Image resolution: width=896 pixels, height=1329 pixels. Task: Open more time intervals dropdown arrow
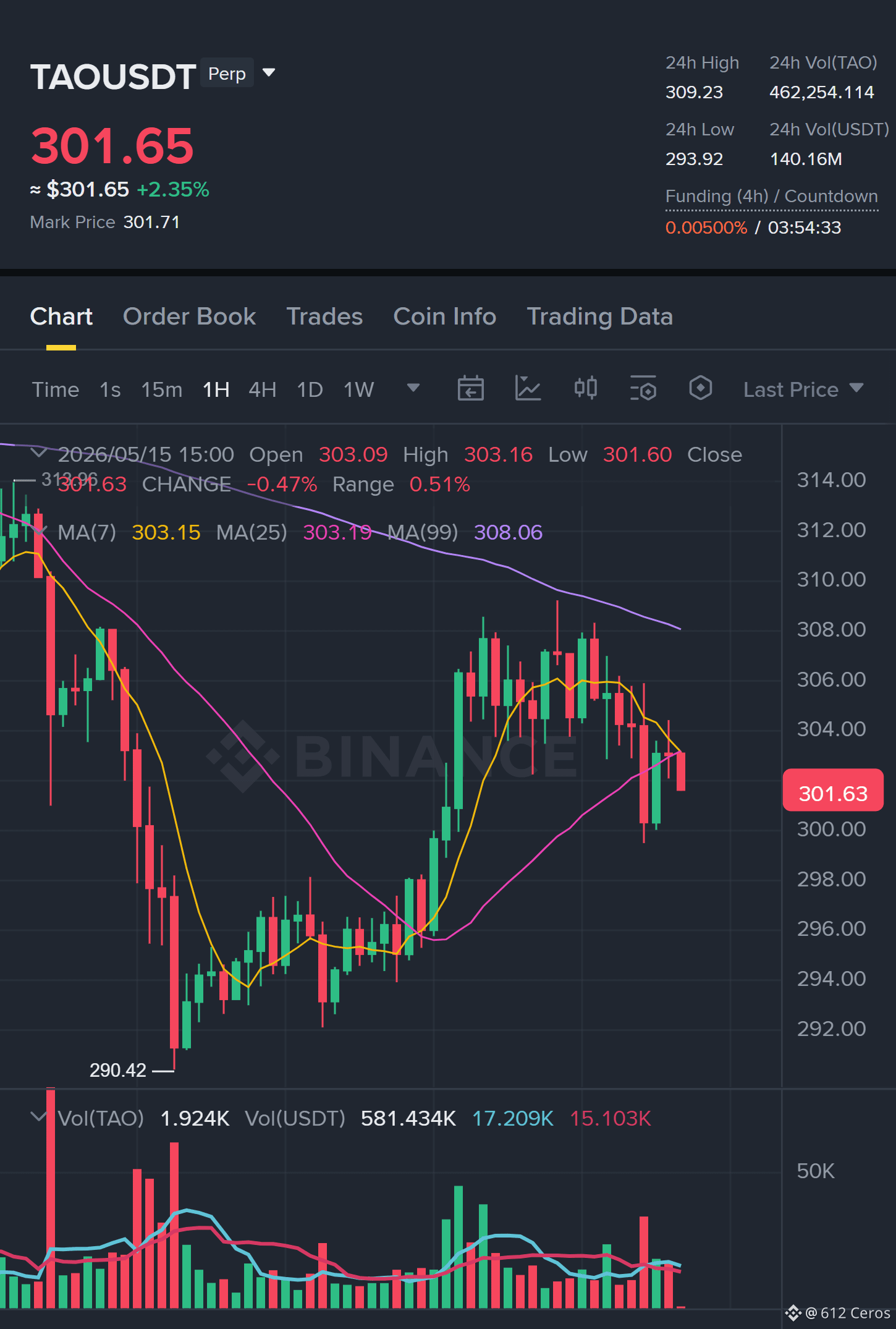413,388
